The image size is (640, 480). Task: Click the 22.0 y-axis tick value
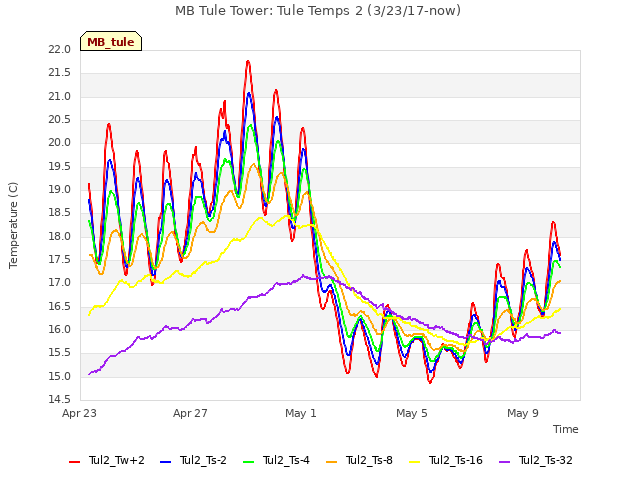(x=60, y=50)
